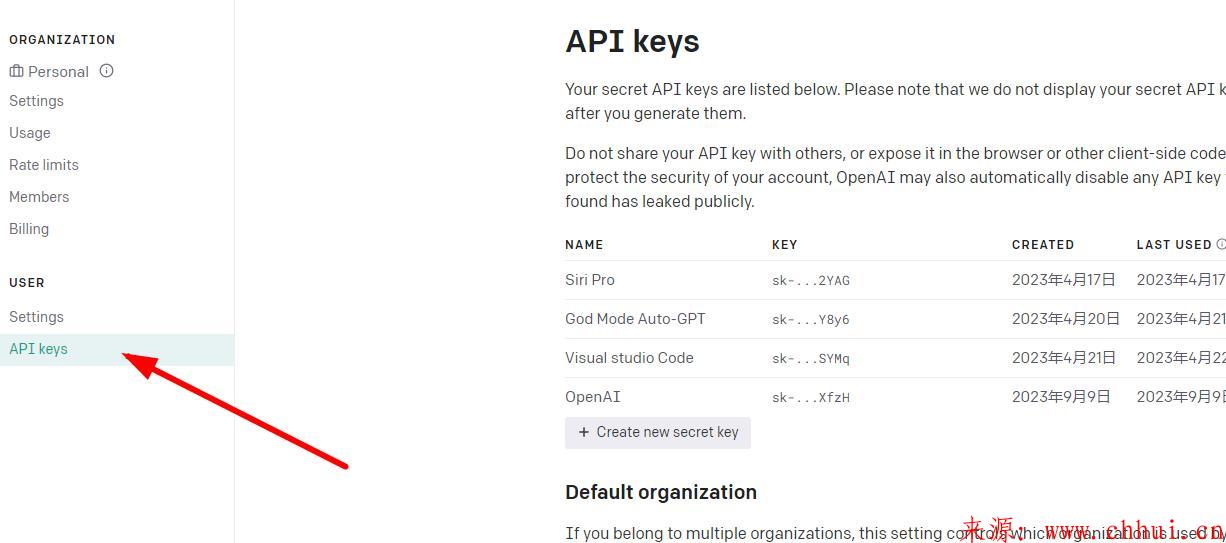Select the God Mode Auto-GPT key name
The height and width of the screenshot is (543, 1226).
click(x=635, y=319)
